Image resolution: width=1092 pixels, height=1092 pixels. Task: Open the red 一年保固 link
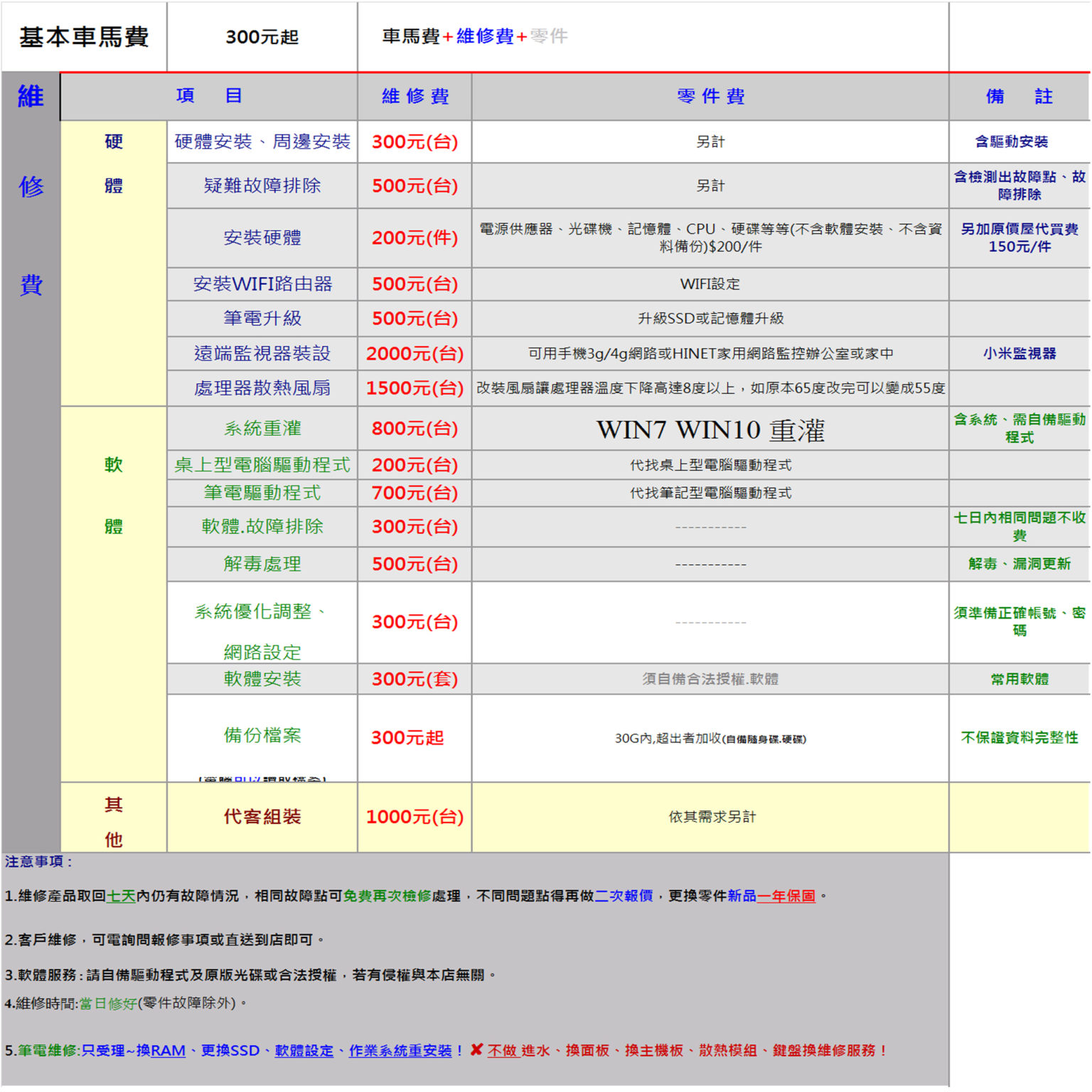[786, 896]
